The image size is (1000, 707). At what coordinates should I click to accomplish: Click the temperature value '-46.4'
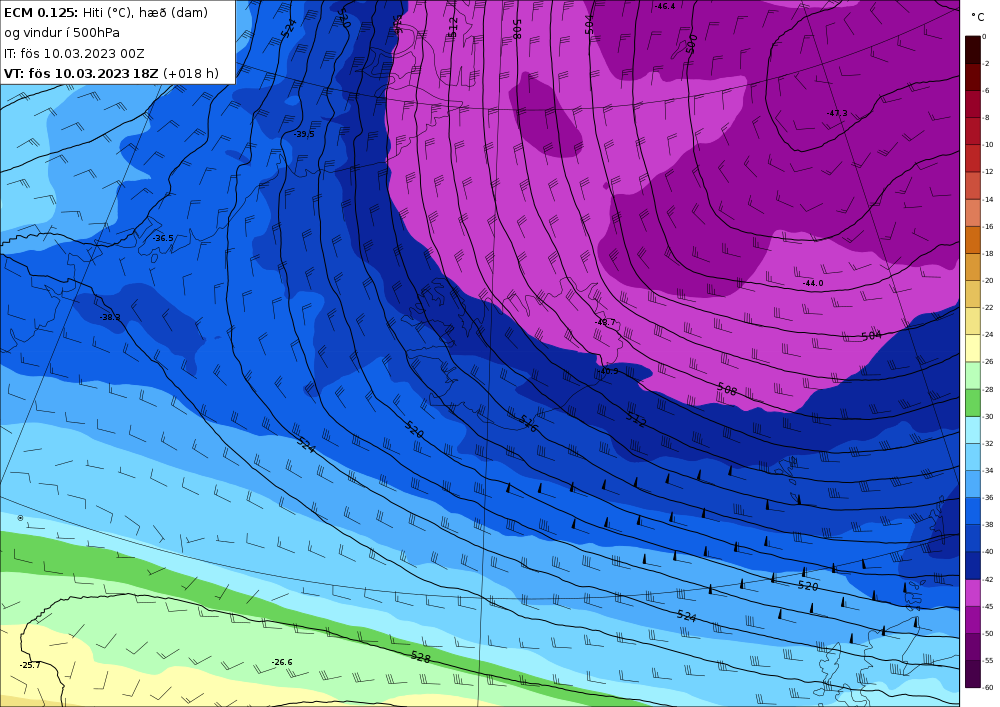point(665,6)
